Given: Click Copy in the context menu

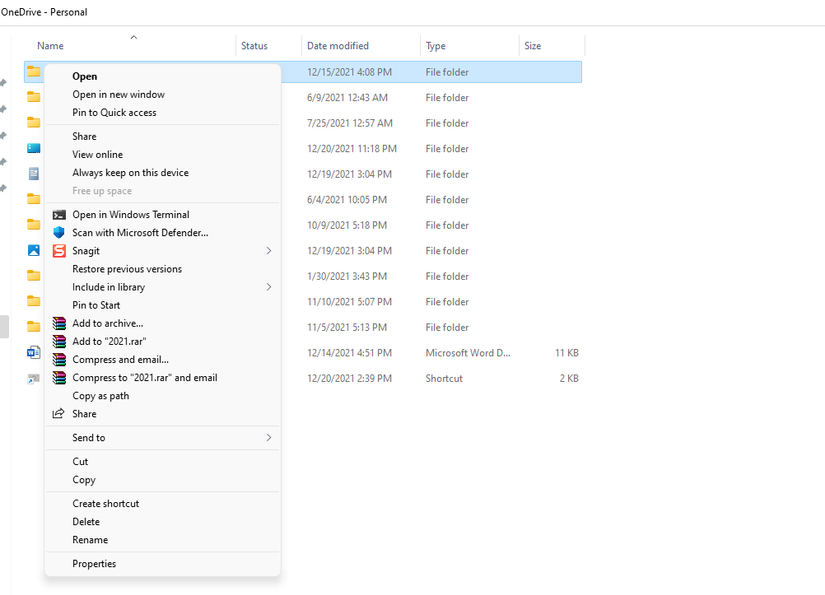Looking at the screenshot, I should click(84, 480).
